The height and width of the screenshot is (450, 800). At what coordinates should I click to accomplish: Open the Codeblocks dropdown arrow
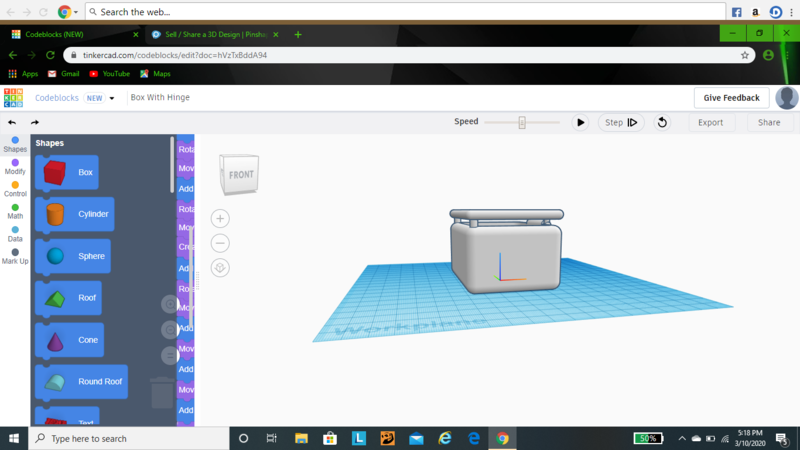(112, 98)
